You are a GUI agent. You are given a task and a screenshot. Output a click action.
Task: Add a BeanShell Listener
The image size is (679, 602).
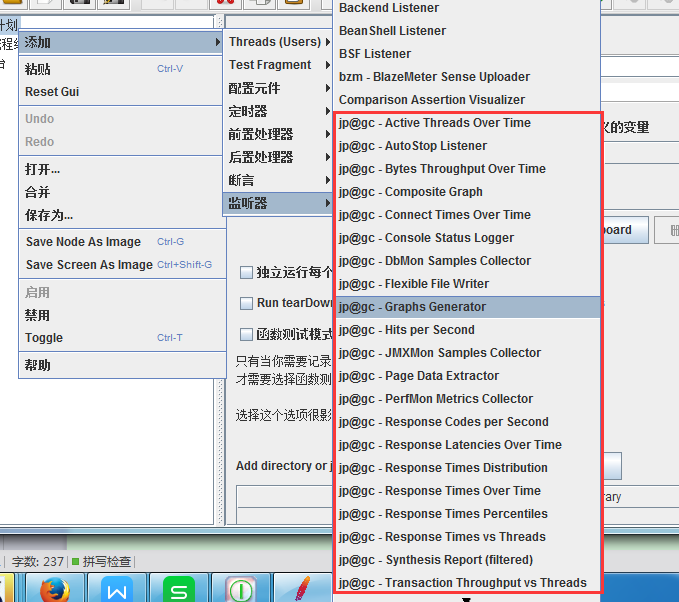coord(467,31)
